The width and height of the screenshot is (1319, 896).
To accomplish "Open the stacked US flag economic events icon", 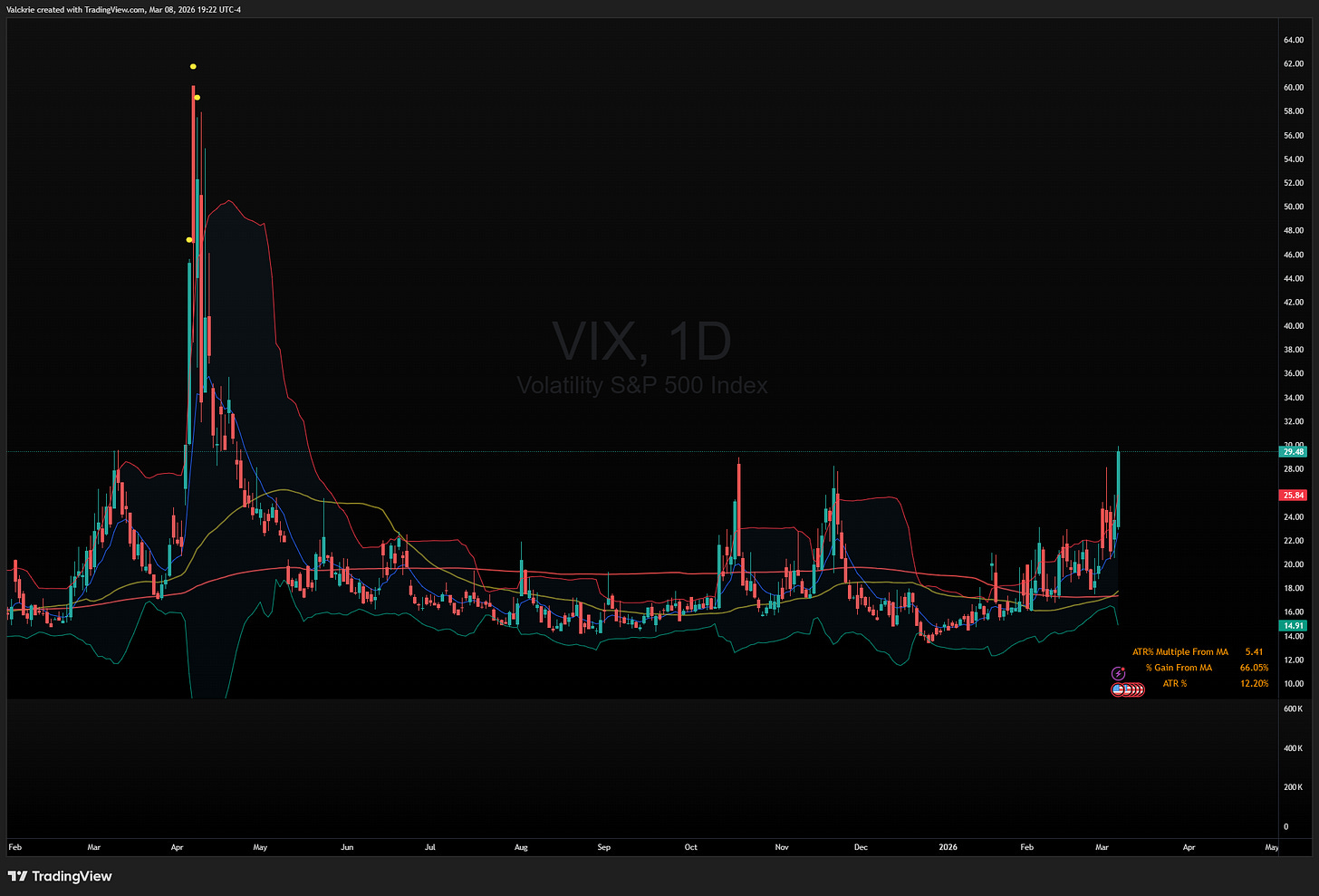I will pyautogui.click(x=1128, y=689).
